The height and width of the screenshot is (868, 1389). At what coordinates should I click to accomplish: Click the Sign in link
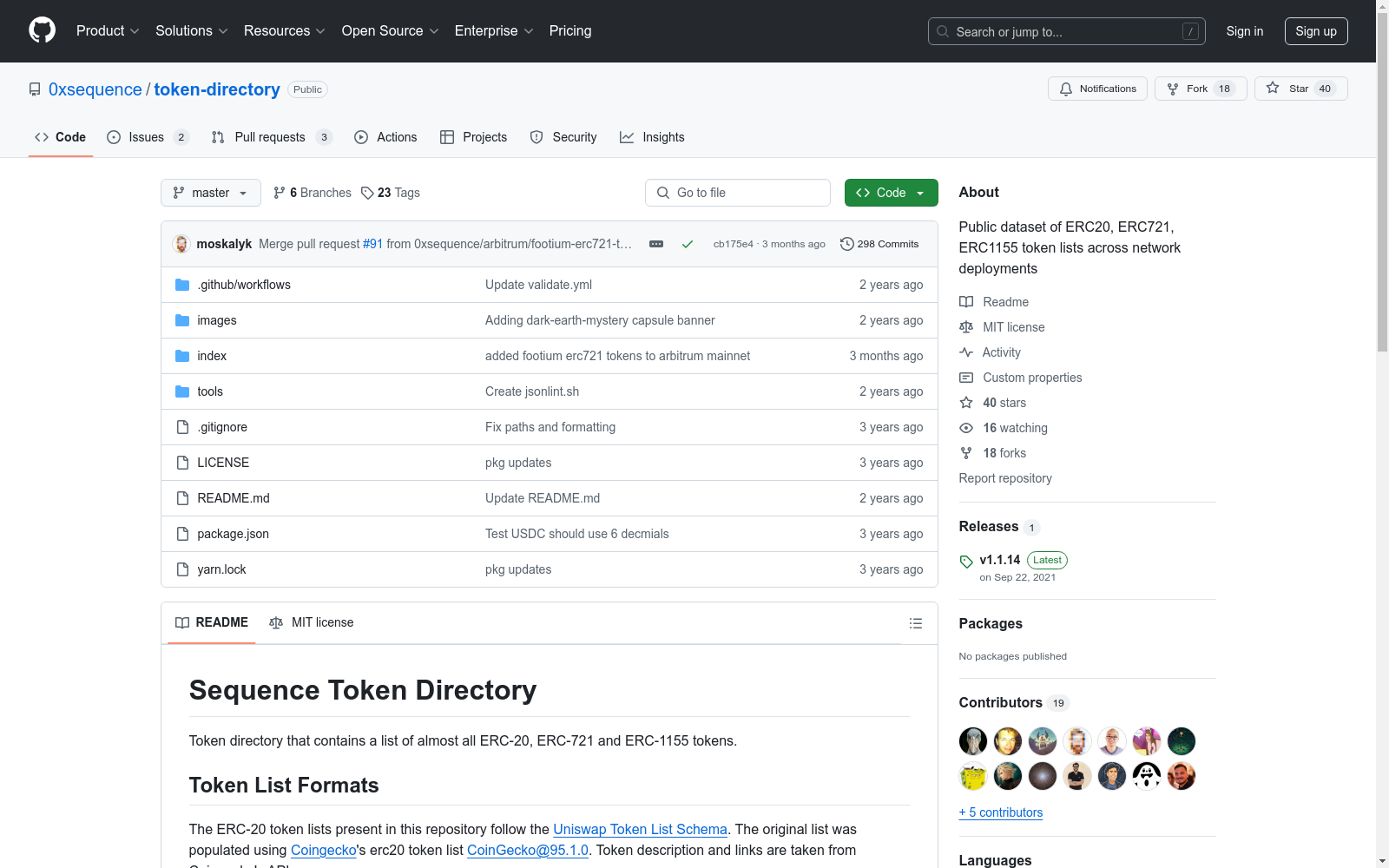point(1245,31)
